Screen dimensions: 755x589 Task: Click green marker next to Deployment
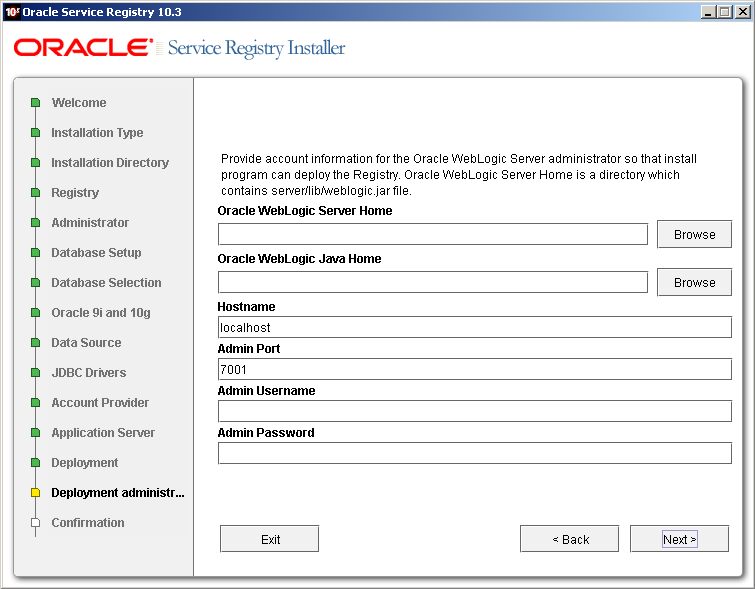[35, 463]
